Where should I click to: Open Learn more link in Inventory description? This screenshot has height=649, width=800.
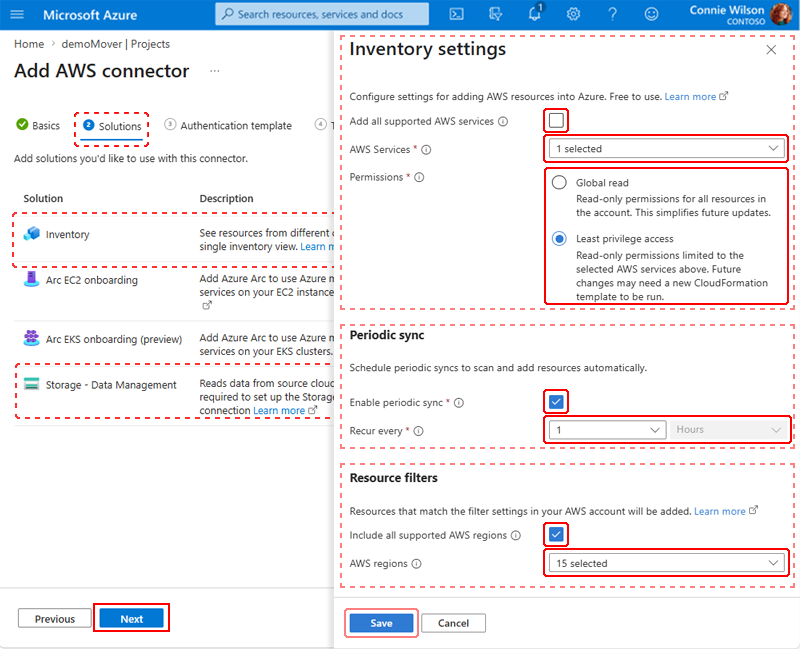(x=317, y=246)
